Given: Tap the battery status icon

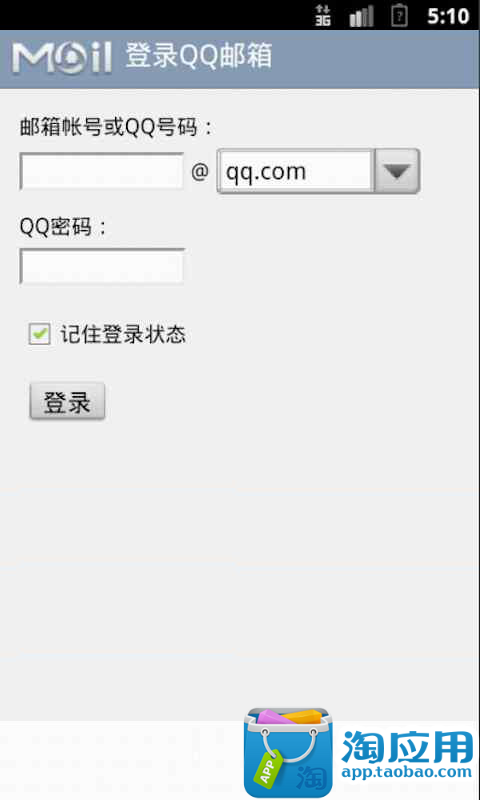Looking at the screenshot, I should point(399,15).
